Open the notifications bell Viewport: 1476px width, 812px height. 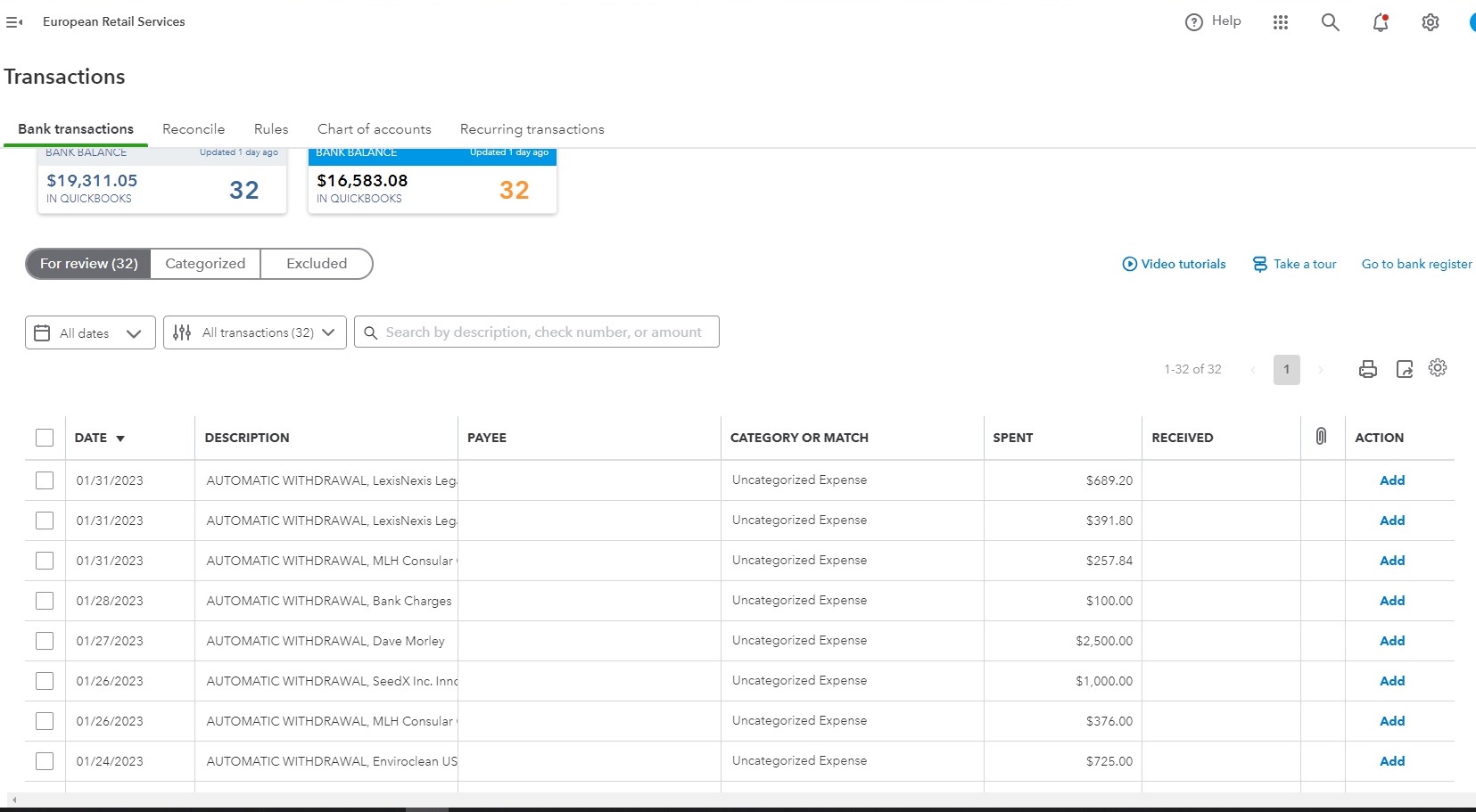click(x=1381, y=22)
